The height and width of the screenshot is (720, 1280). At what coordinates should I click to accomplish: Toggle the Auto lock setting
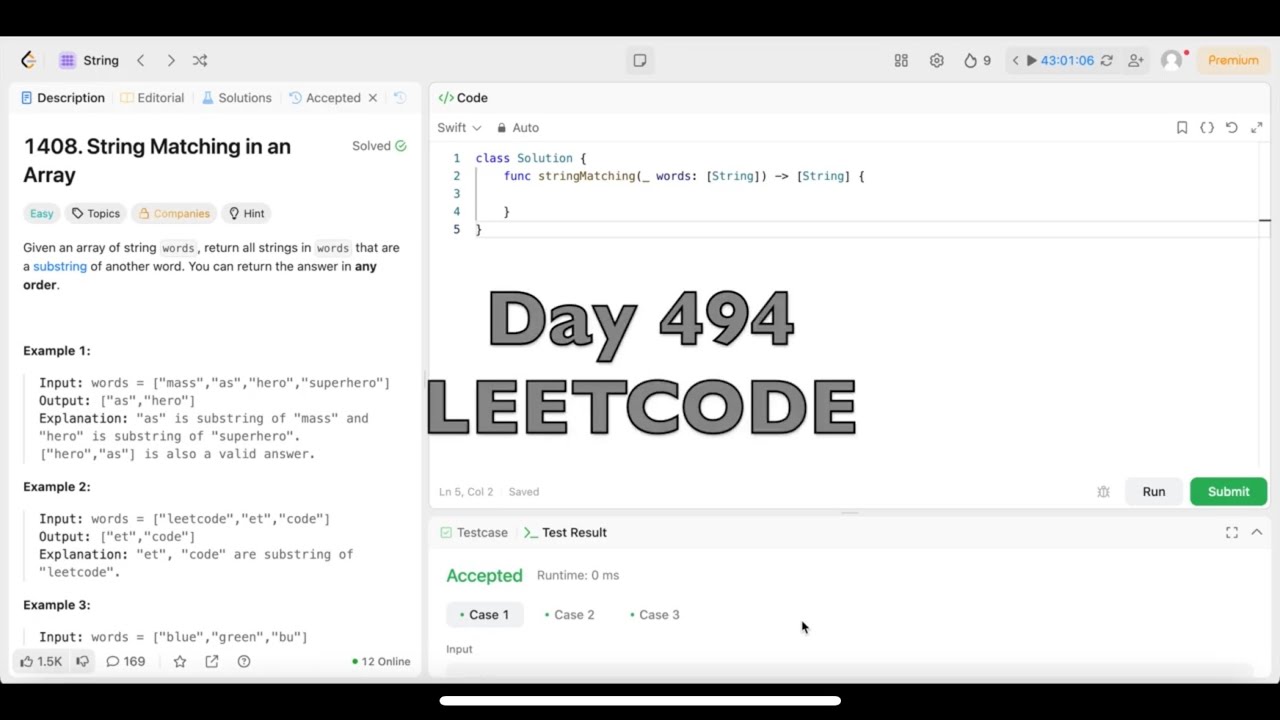pyautogui.click(x=518, y=128)
